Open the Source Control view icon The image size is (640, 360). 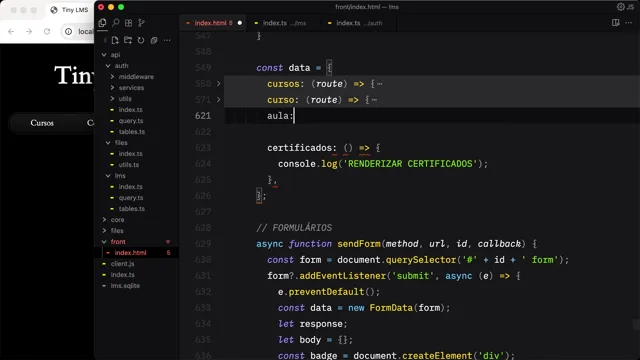[141, 23]
